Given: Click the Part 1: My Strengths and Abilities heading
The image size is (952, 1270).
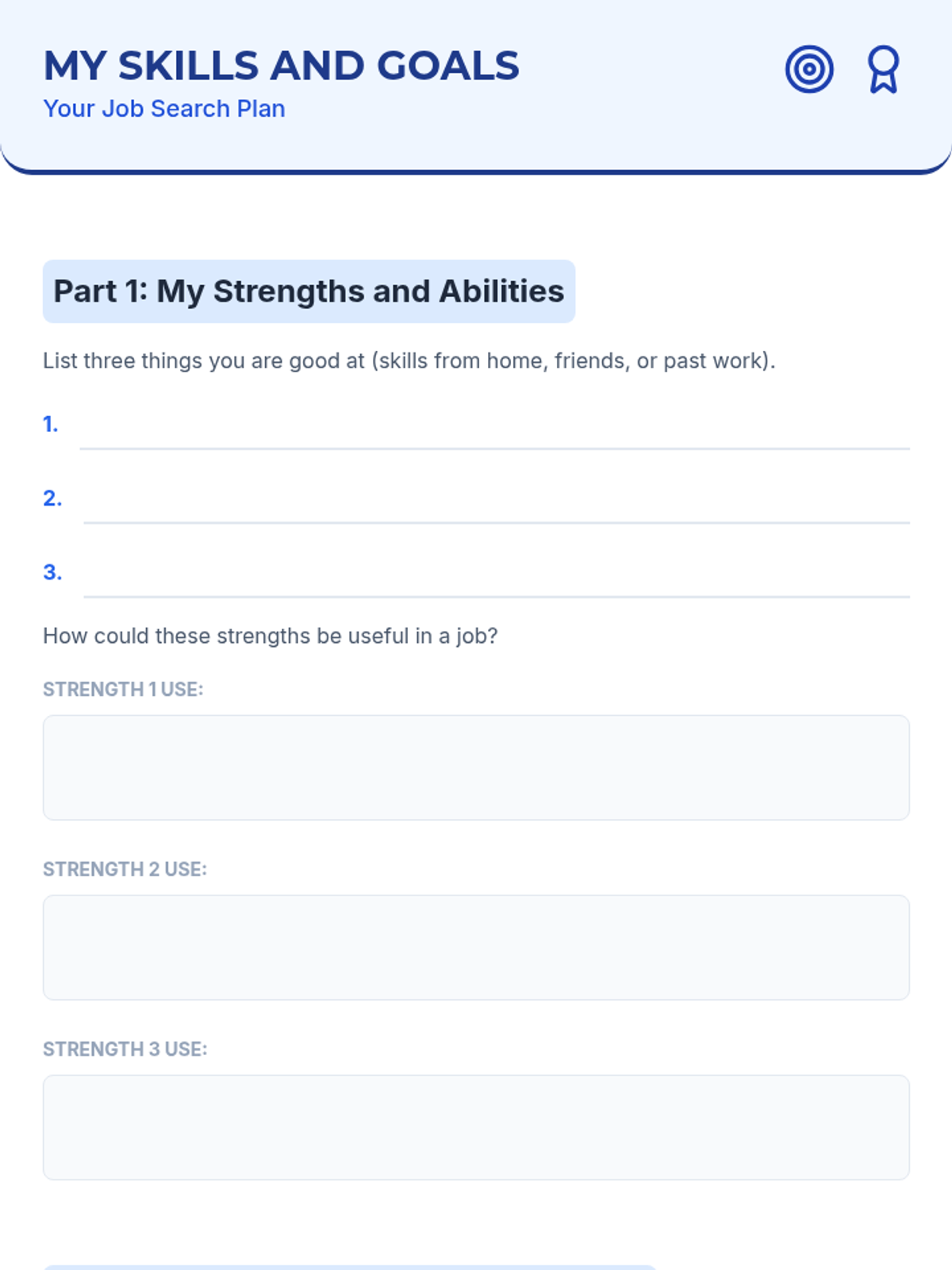Looking at the screenshot, I should pyautogui.click(x=309, y=291).
